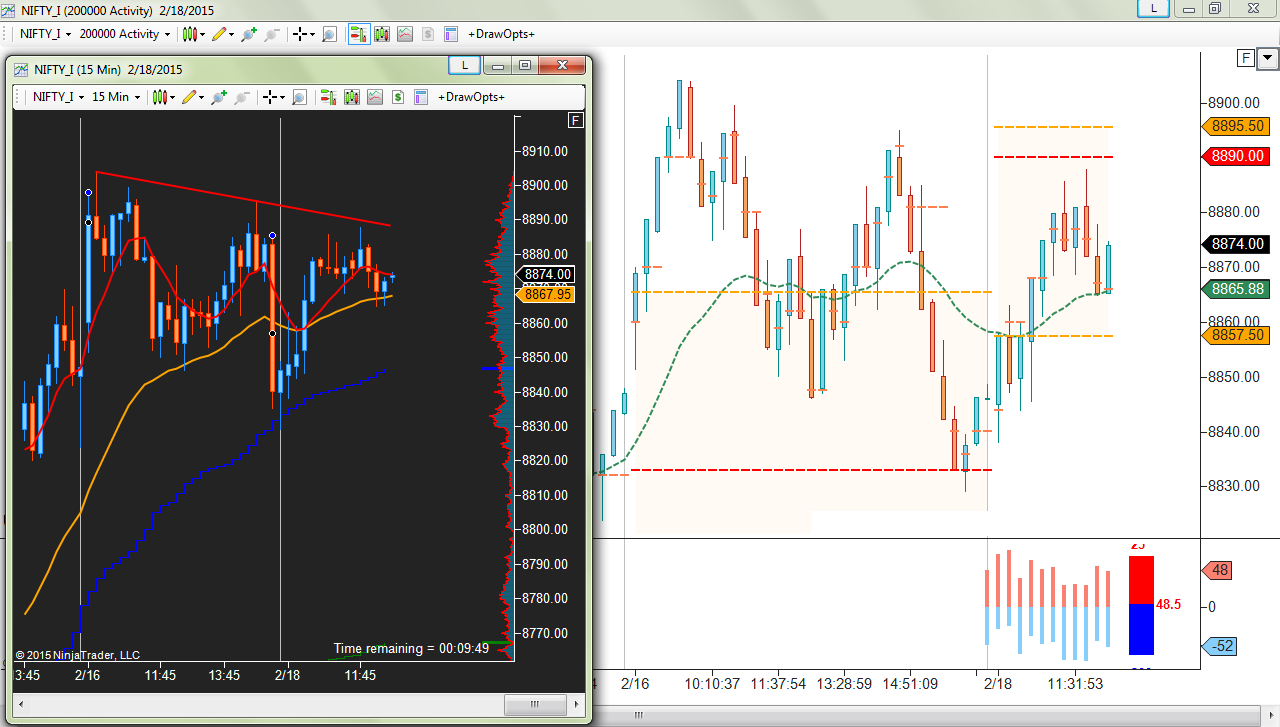Screen dimensions: 1280x727
Task: Open chart properties icon in main toolbar
Action: pos(450,34)
